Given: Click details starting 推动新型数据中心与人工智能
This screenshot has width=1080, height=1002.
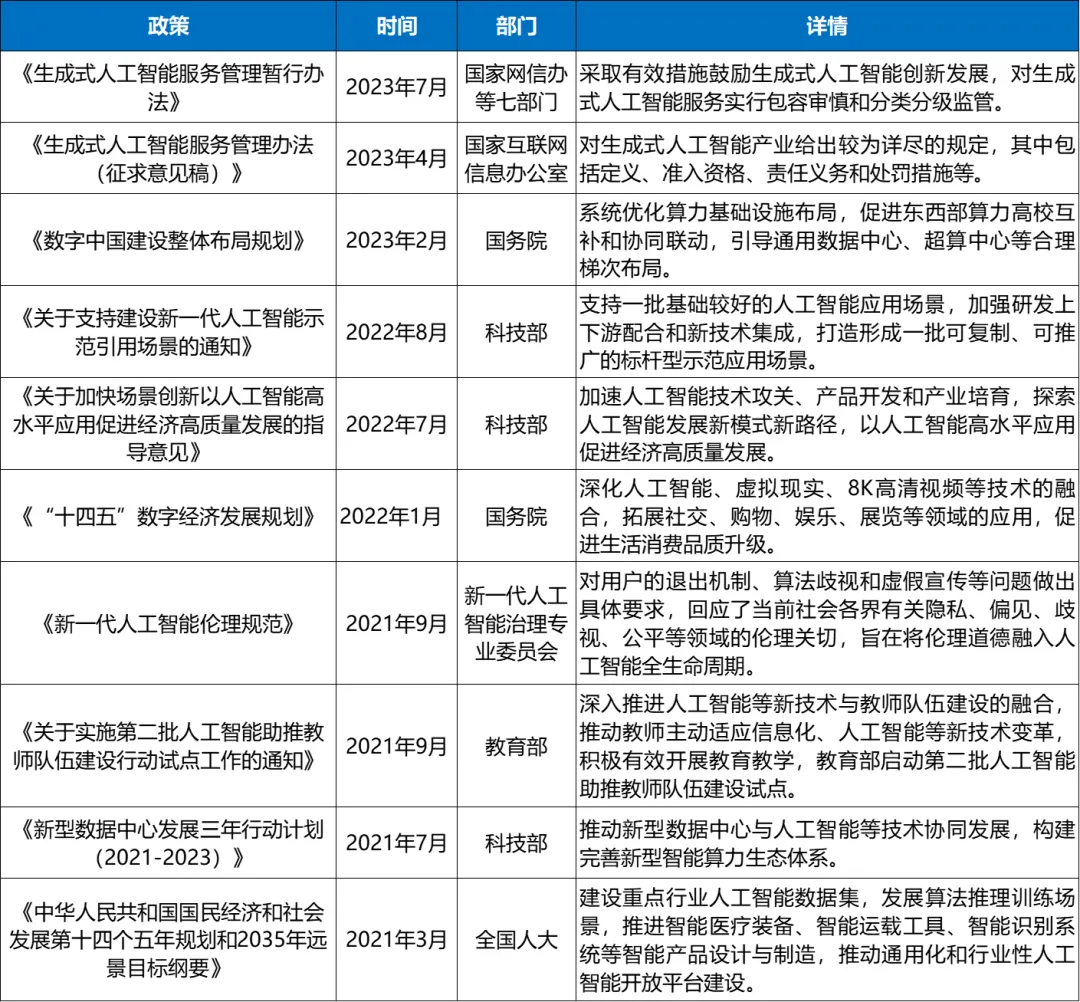Looking at the screenshot, I should coord(827,843).
